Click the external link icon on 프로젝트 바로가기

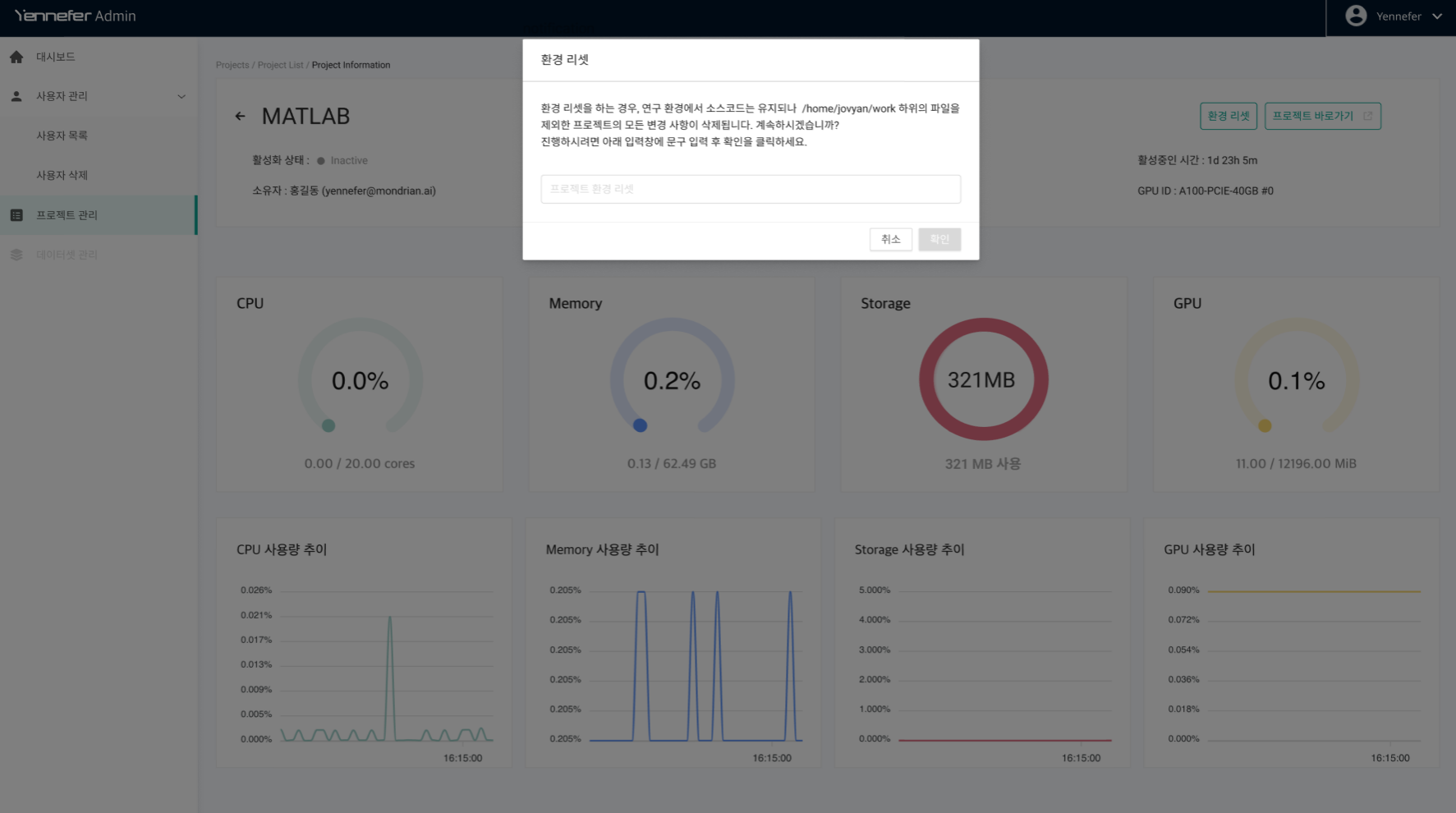(1367, 116)
